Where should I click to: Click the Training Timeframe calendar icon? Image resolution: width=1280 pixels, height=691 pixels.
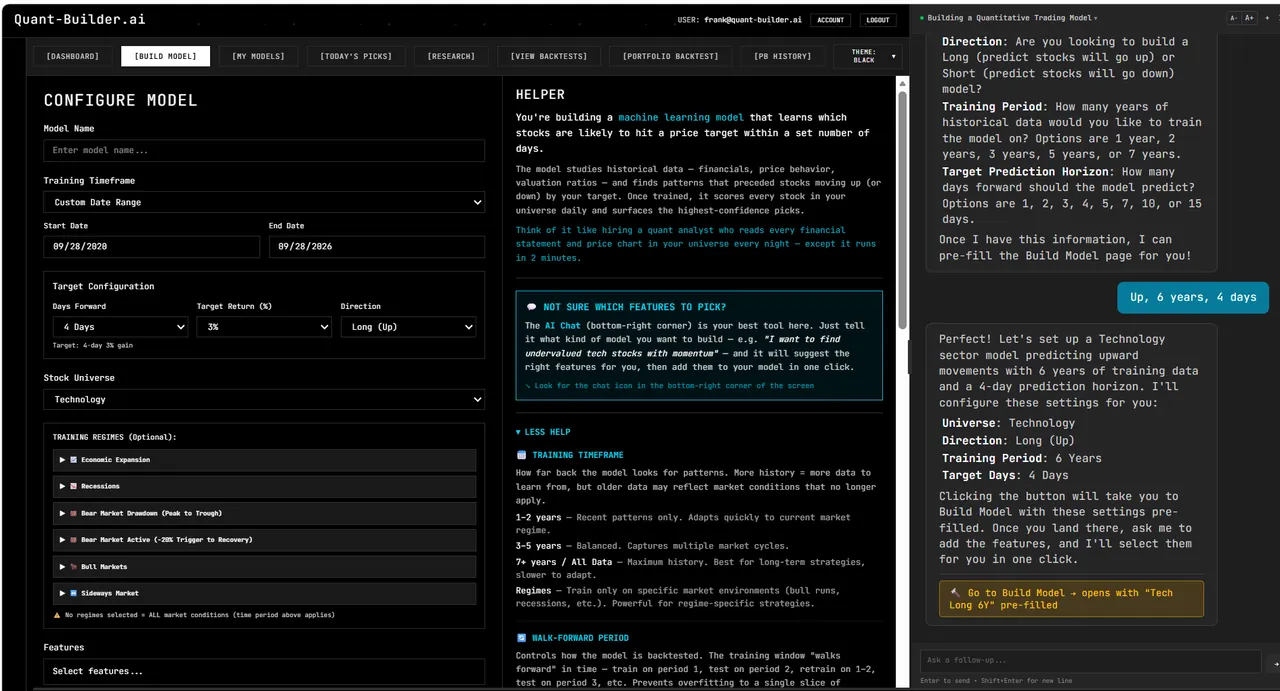(x=521, y=455)
